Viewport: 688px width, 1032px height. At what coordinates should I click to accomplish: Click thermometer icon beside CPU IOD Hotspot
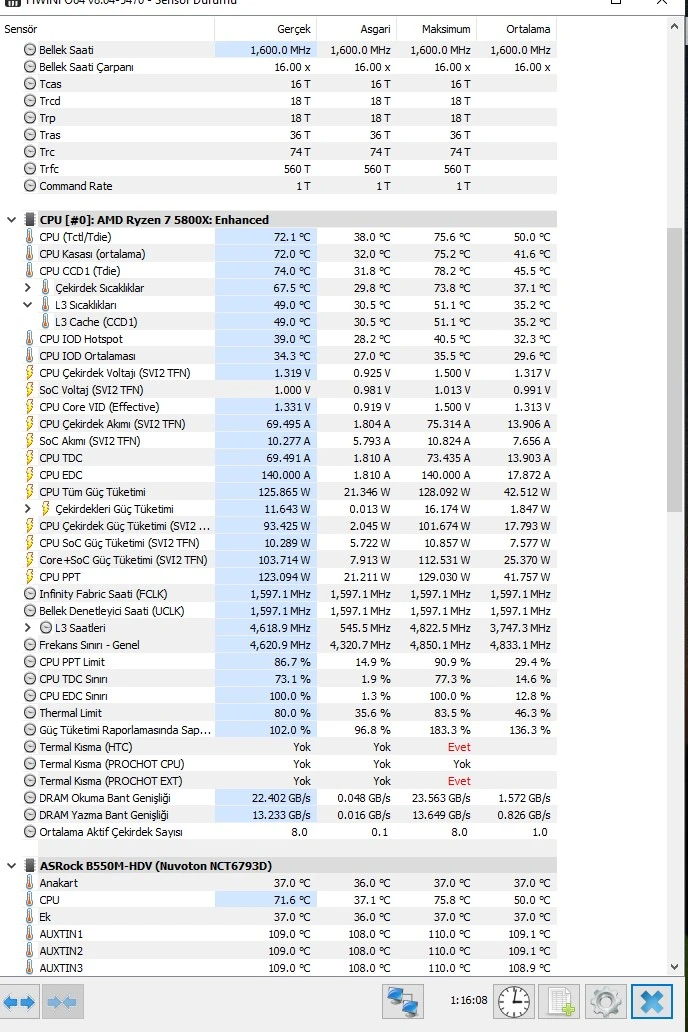pyautogui.click(x=30, y=339)
